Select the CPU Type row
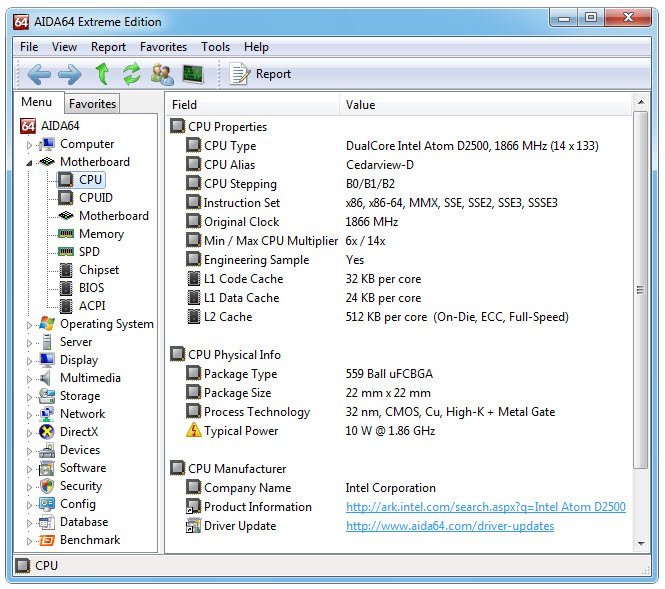Screen dimensions: 665x589 tap(399, 146)
